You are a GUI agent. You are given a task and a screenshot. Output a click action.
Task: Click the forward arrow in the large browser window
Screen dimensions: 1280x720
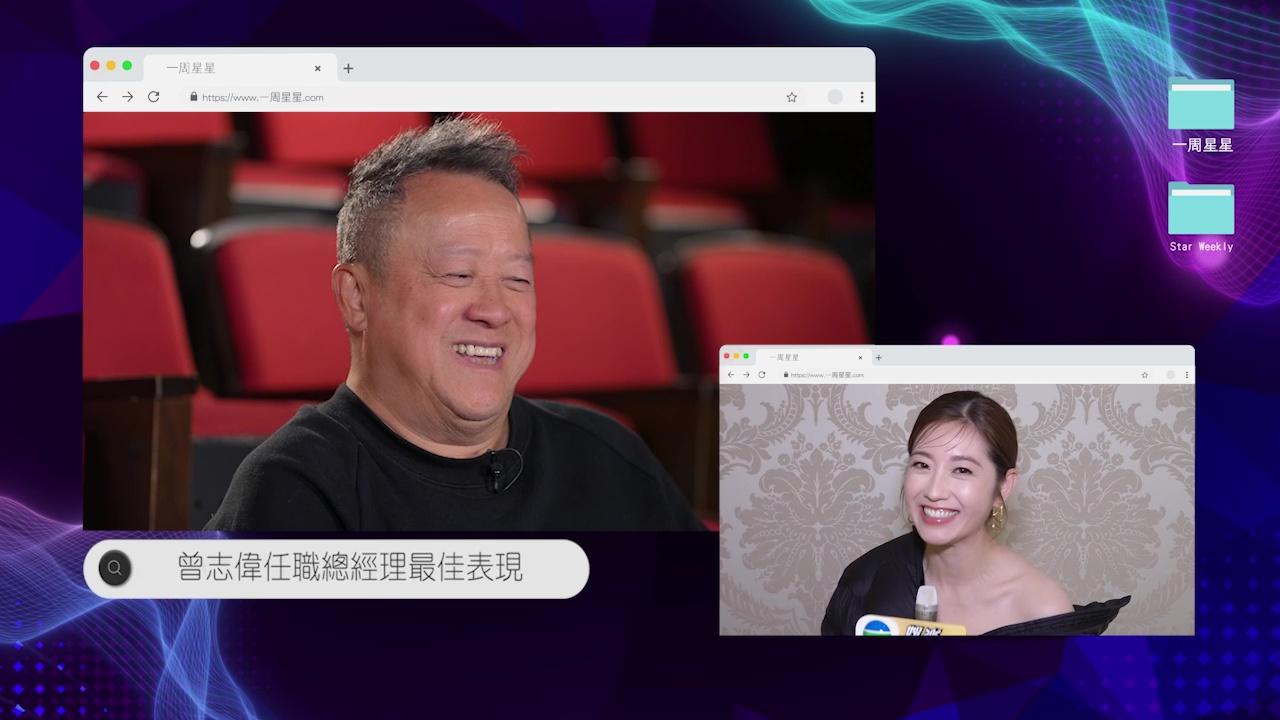coord(127,97)
